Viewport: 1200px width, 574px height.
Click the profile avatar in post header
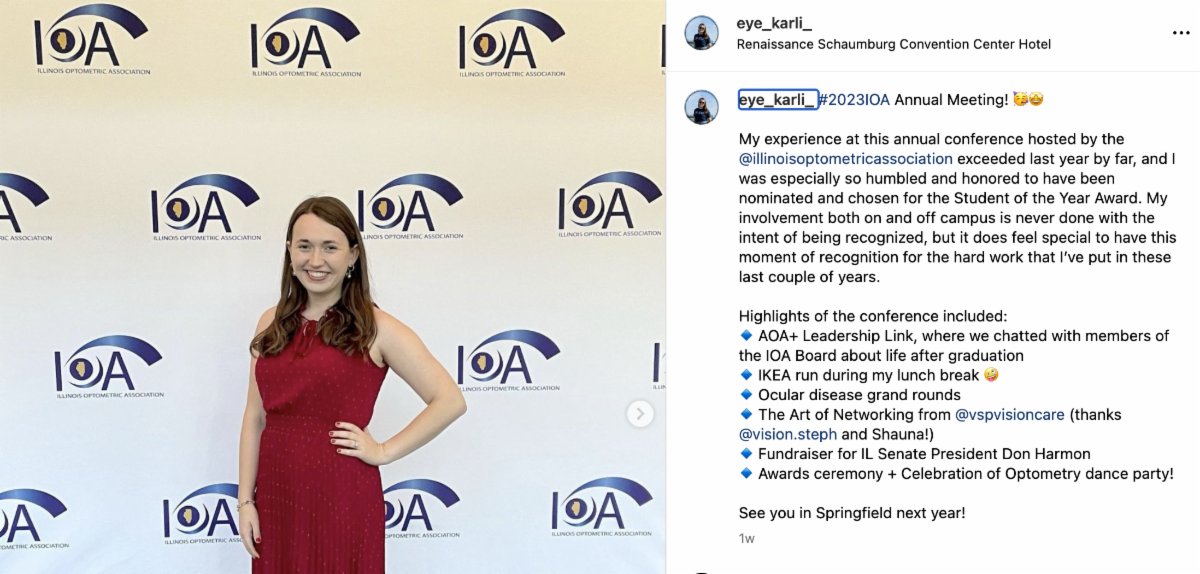pos(701,33)
